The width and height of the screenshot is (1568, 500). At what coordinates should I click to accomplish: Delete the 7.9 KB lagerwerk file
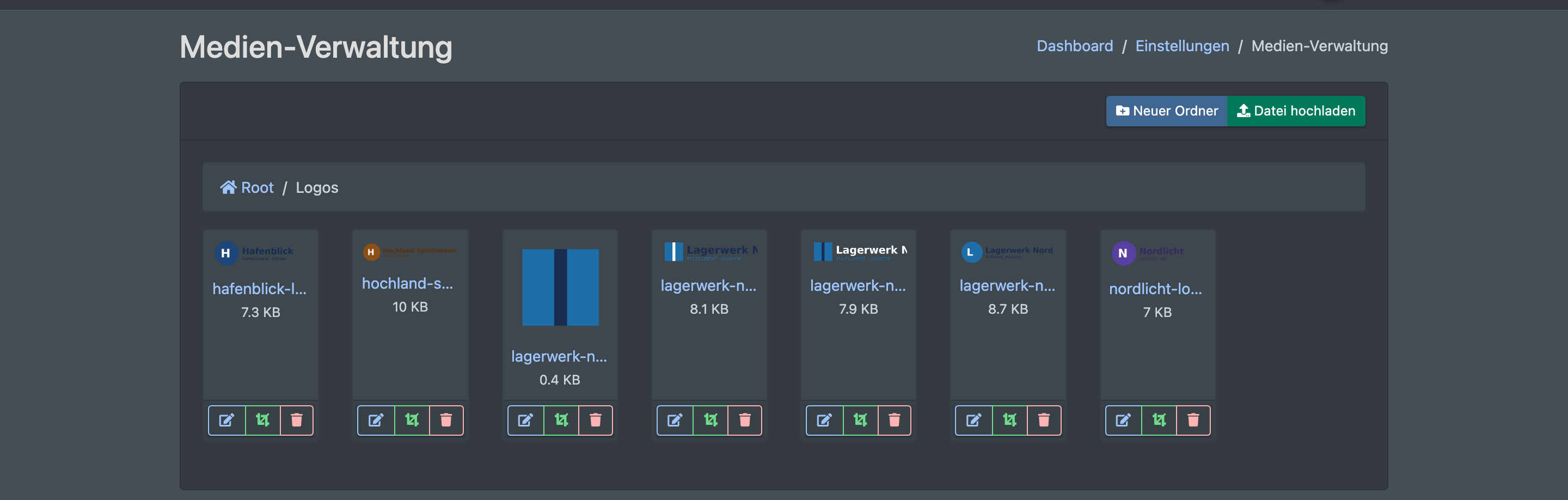(x=894, y=420)
